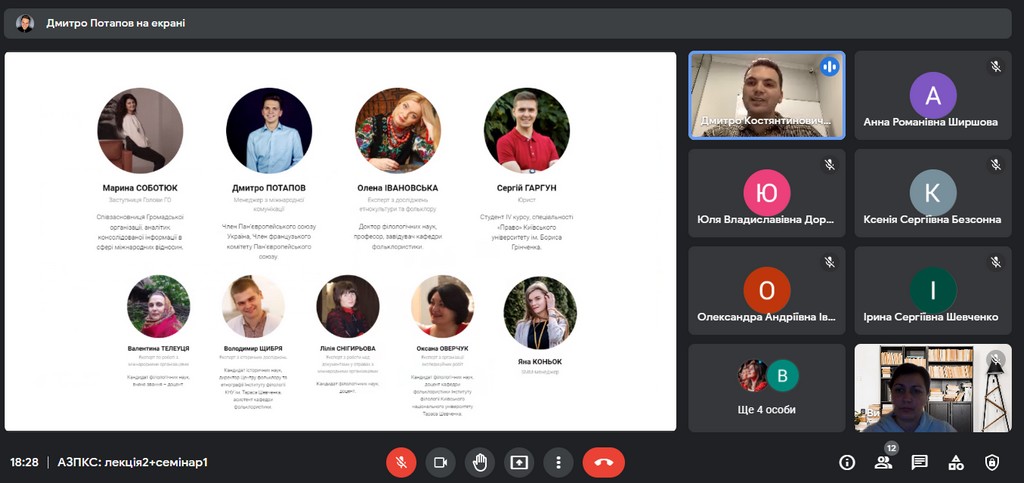The image size is (1024, 483).
Task: Click muted mic icon on Ксенія's tile
Action: [995, 164]
